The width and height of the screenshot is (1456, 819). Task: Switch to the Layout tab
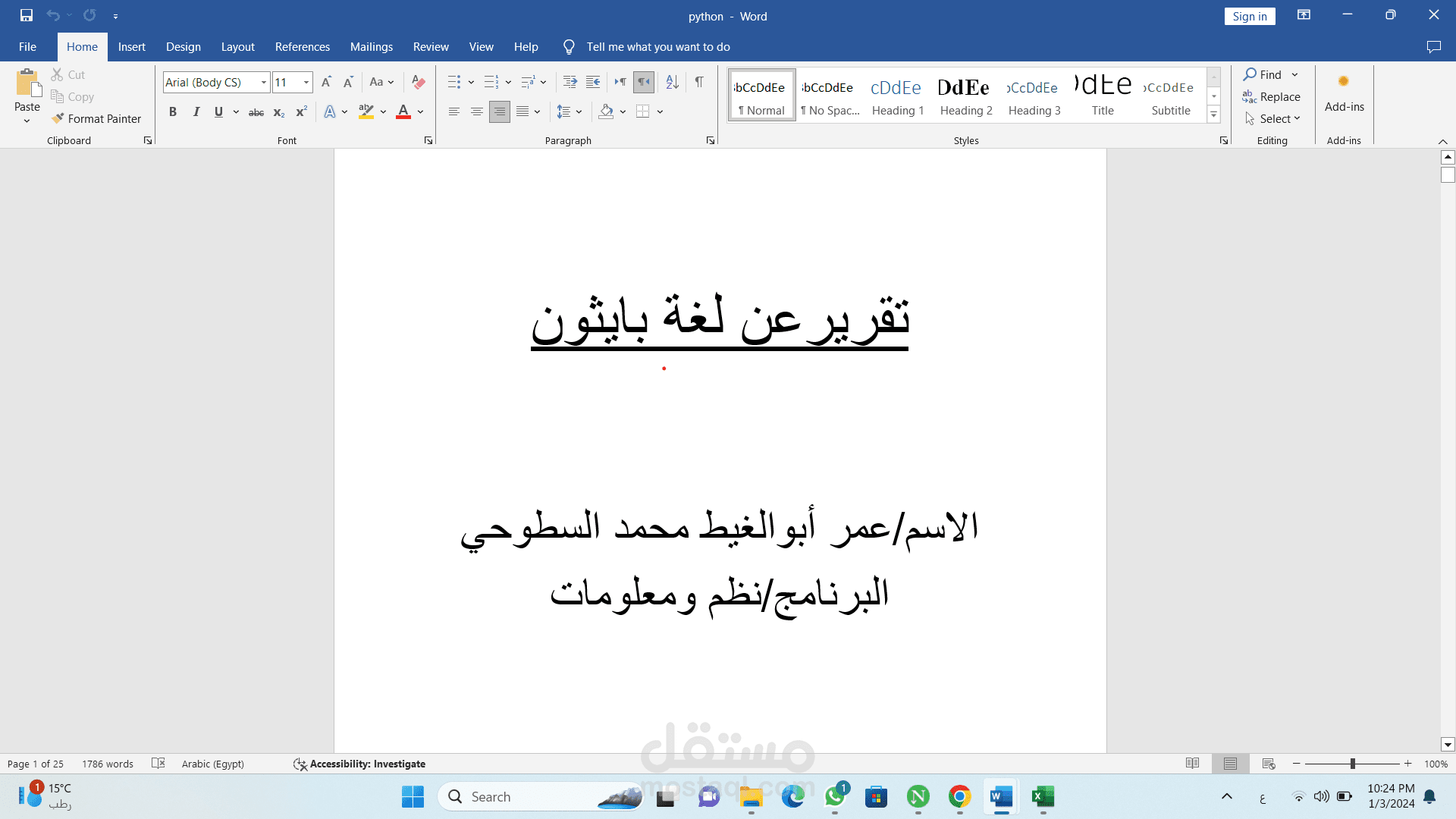click(x=237, y=47)
